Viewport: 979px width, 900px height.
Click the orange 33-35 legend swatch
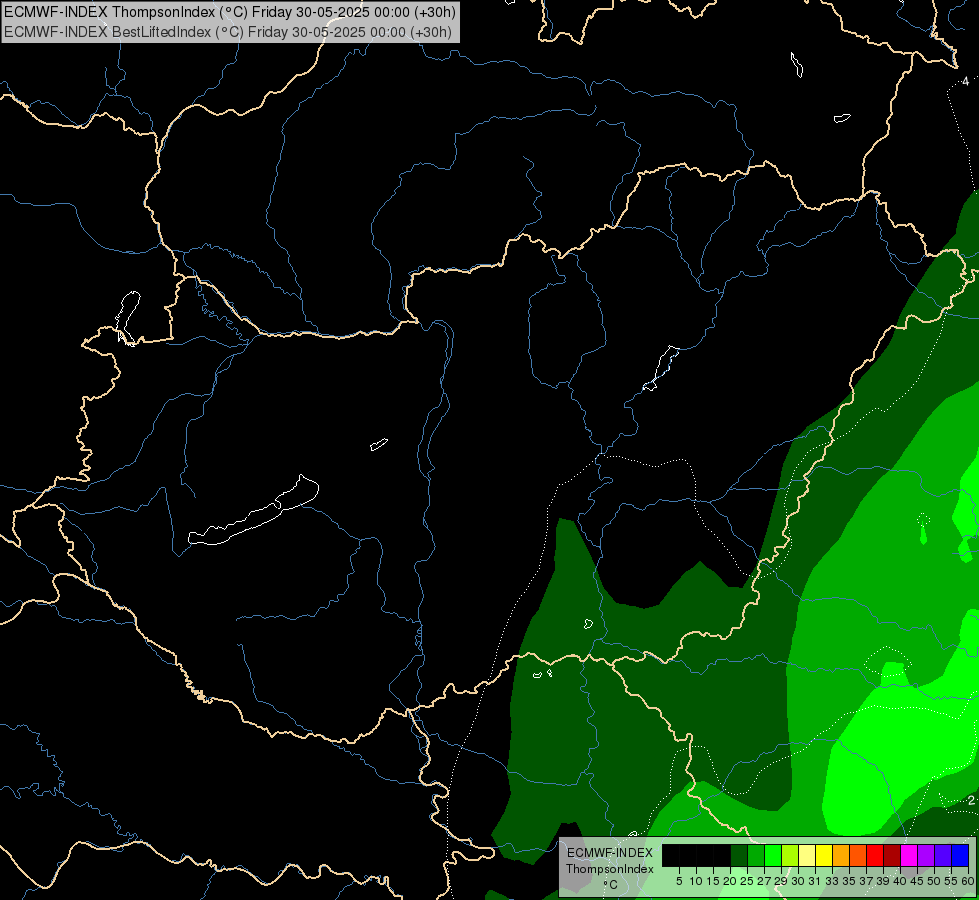click(841, 855)
